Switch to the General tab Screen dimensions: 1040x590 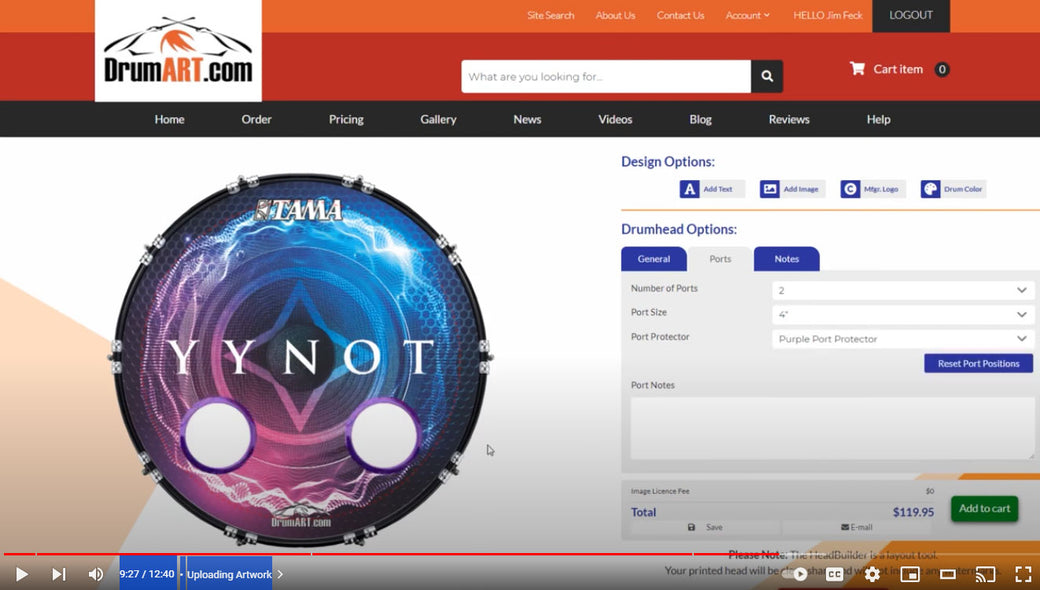tap(654, 259)
